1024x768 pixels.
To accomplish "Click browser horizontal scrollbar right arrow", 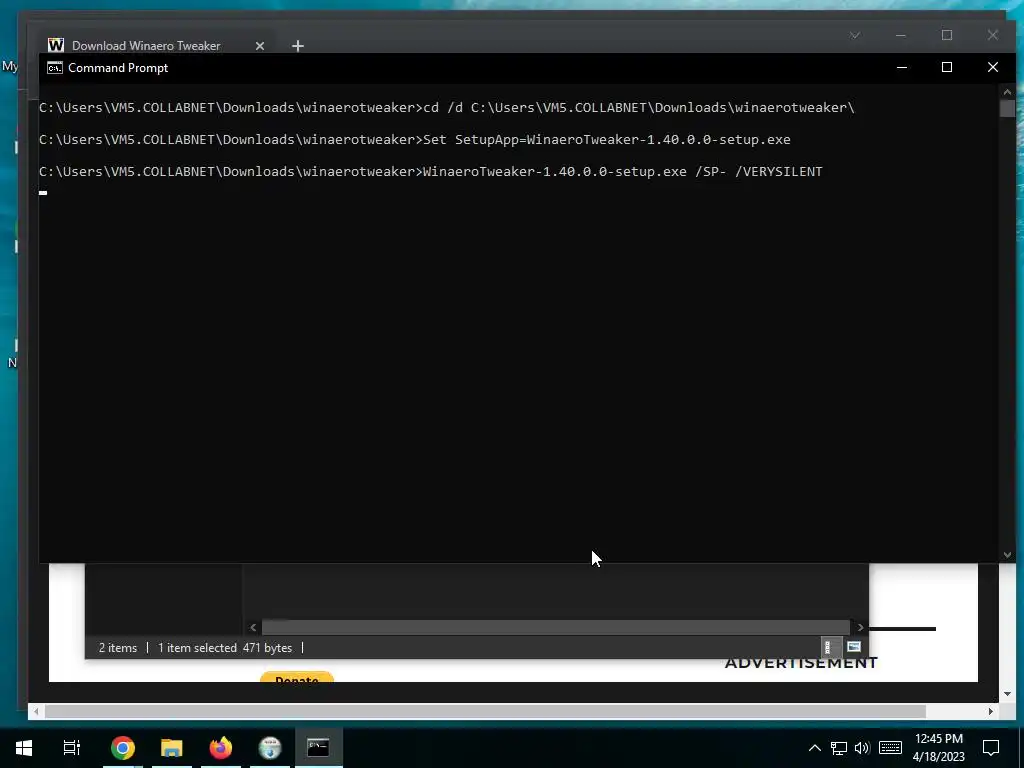I will tap(990, 711).
